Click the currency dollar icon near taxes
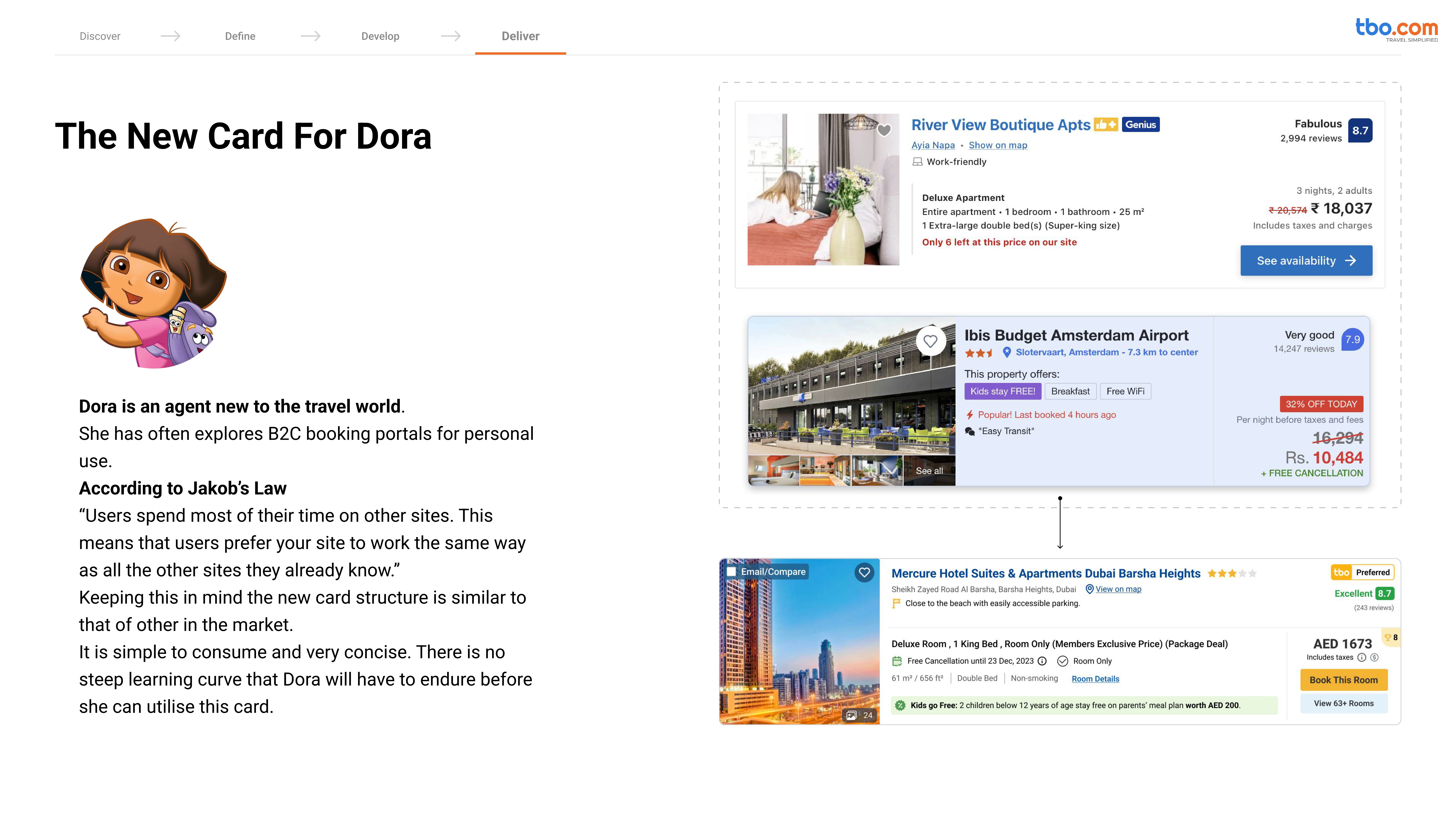Viewport: 1456px width, 819px height. (x=1375, y=657)
